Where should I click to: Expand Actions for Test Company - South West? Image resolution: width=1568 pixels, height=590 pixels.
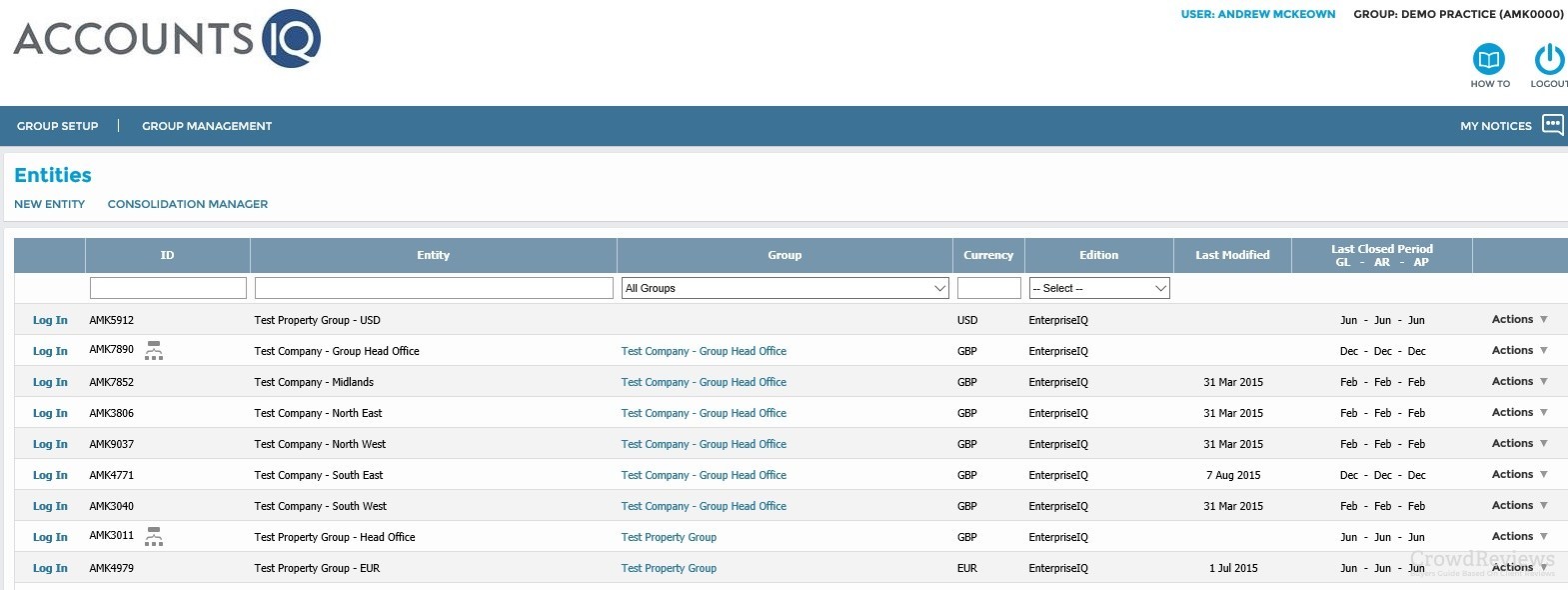click(x=1519, y=505)
